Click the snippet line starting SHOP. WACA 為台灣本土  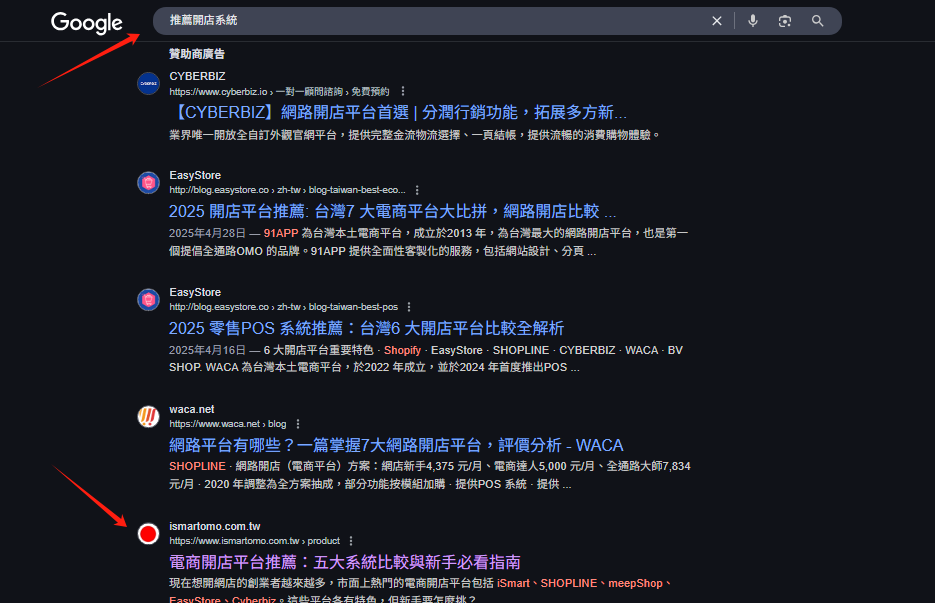coord(374,367)
